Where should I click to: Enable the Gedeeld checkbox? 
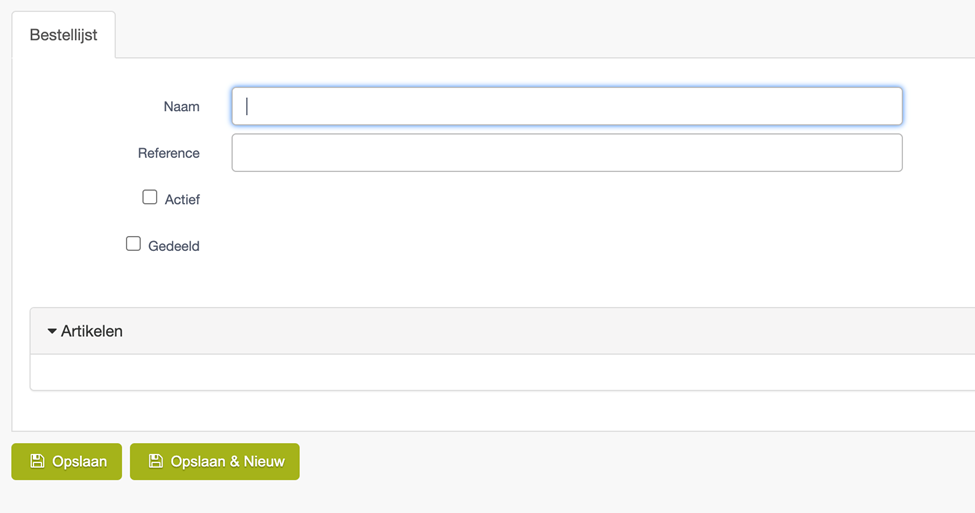point(133,244)
